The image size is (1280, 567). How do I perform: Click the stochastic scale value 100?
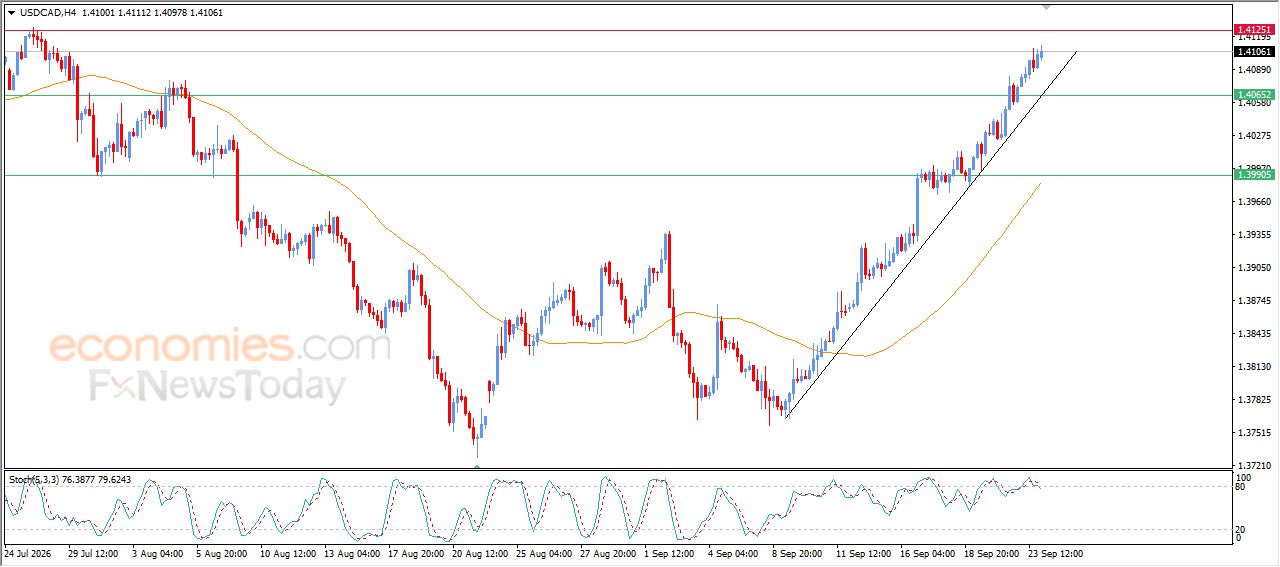pos(1244,478)
